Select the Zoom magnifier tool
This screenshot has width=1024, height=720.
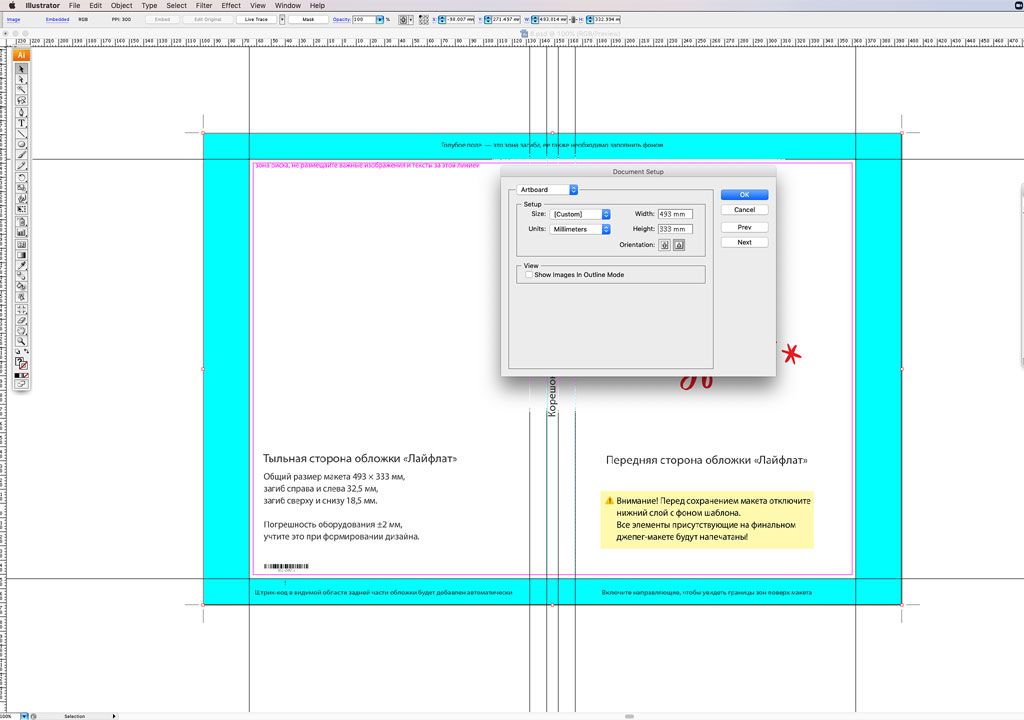22,341
